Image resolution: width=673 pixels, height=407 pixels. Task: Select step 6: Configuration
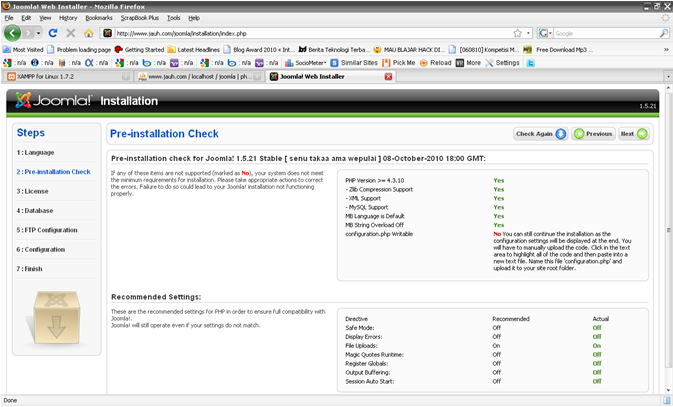(x=41, y=249)
